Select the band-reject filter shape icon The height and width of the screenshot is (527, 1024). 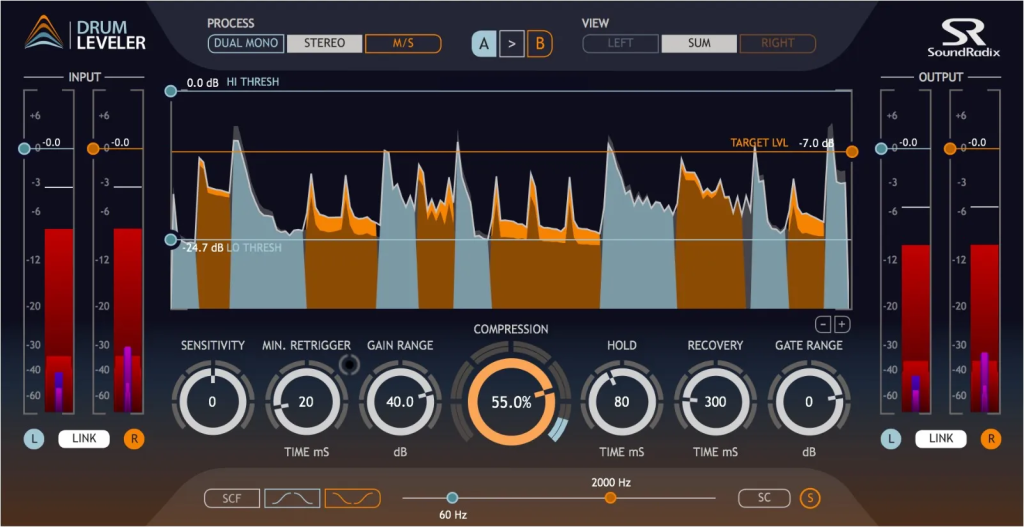click(352, 497)
